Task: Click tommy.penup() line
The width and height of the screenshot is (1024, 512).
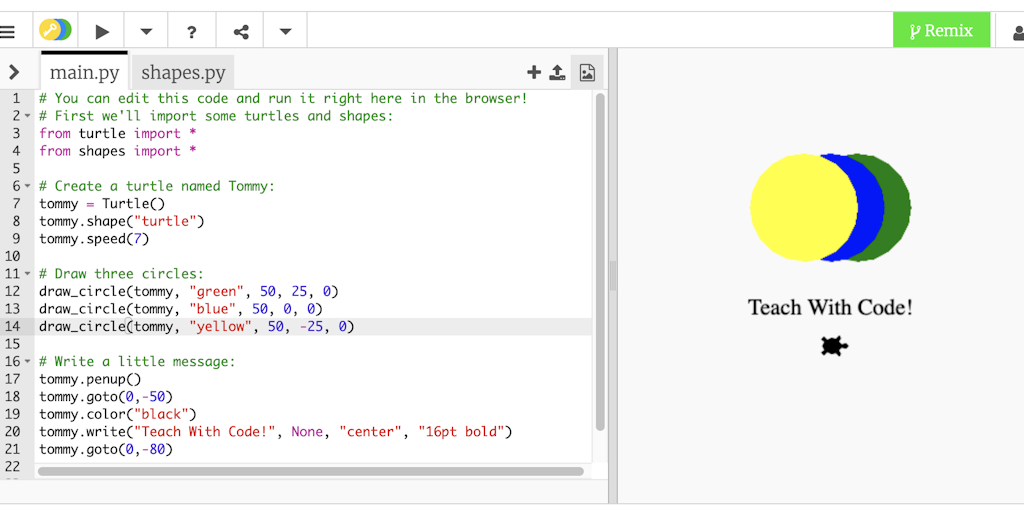Action: pyautogui.click(x=90, y=379)
